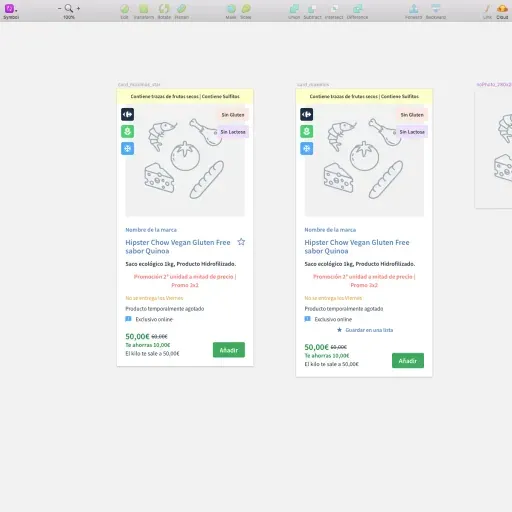Expand the Symbol dropdown arrow
Image resolution: width=512 pixels, height=512 pixels.
(x=16, y=10)
